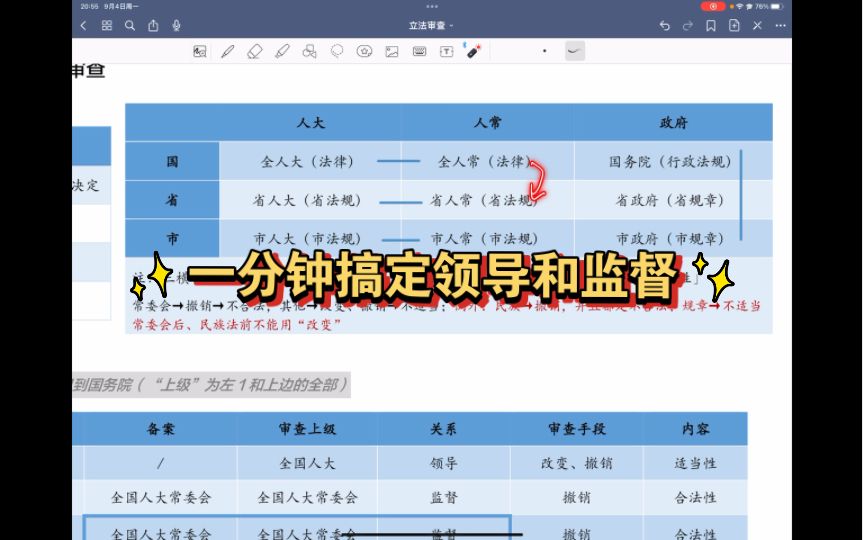Image resolution: width=863 pixels, height=540 pixels.
Task: Insert an image with photo tool
Action: pyautogui.click(x=392, y=51)
